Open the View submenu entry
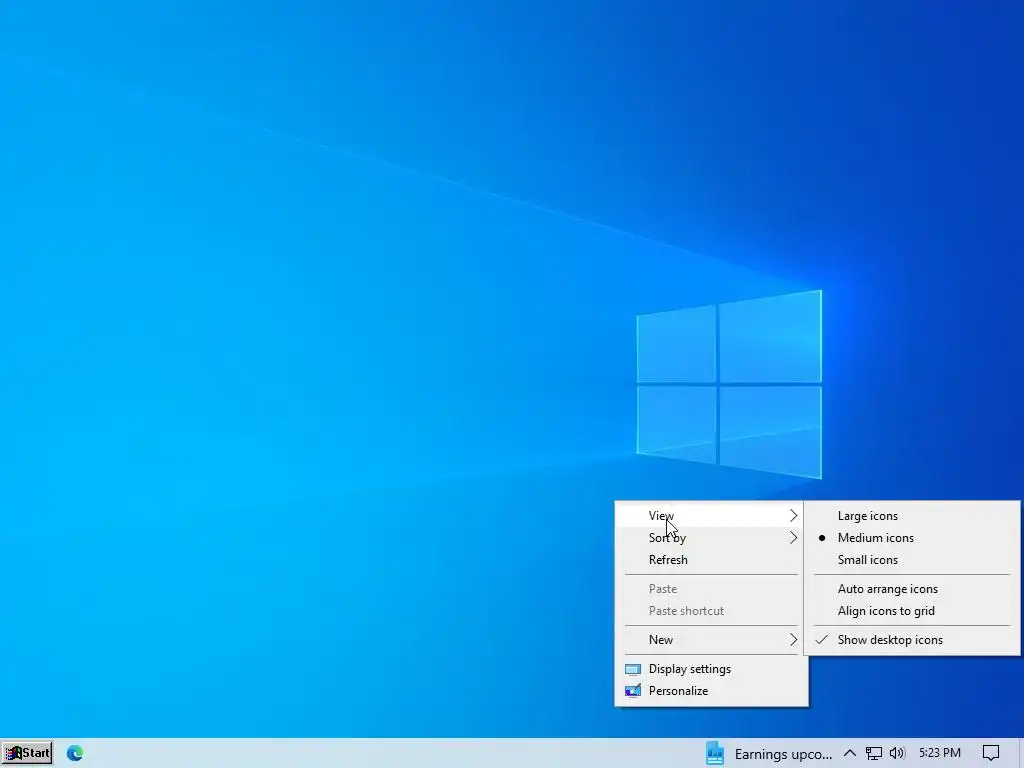The width and height of the screenshot is (1024, 768). tap(711, 516)
